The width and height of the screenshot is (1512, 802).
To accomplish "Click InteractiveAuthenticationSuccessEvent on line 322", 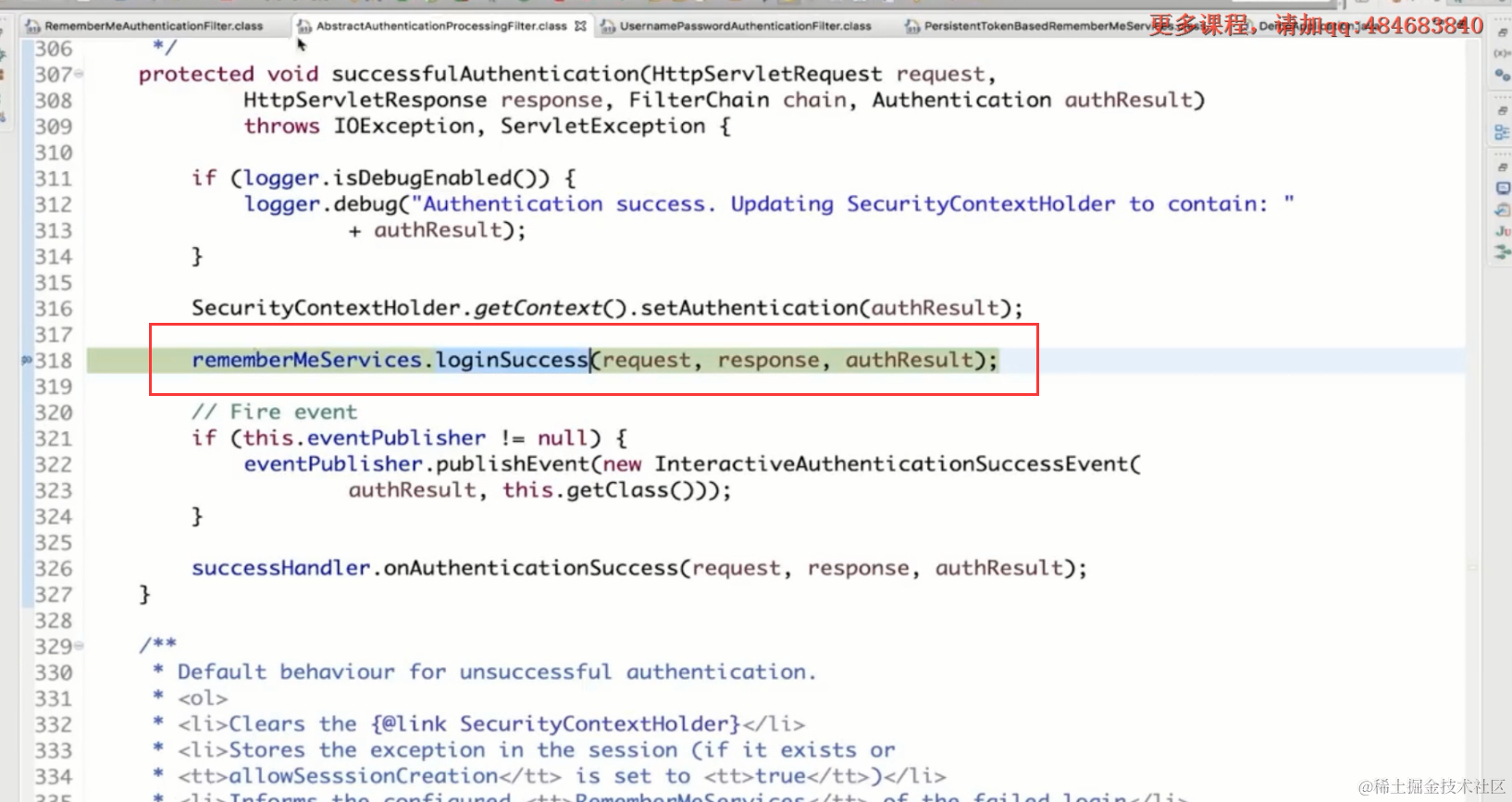I will pos(892,464).
